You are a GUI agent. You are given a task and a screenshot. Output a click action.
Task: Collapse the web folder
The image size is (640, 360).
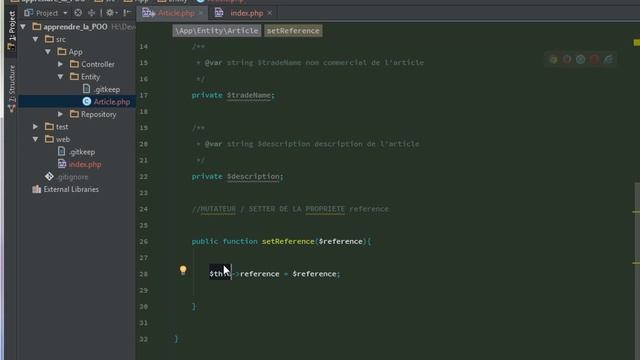pos(36,139)
